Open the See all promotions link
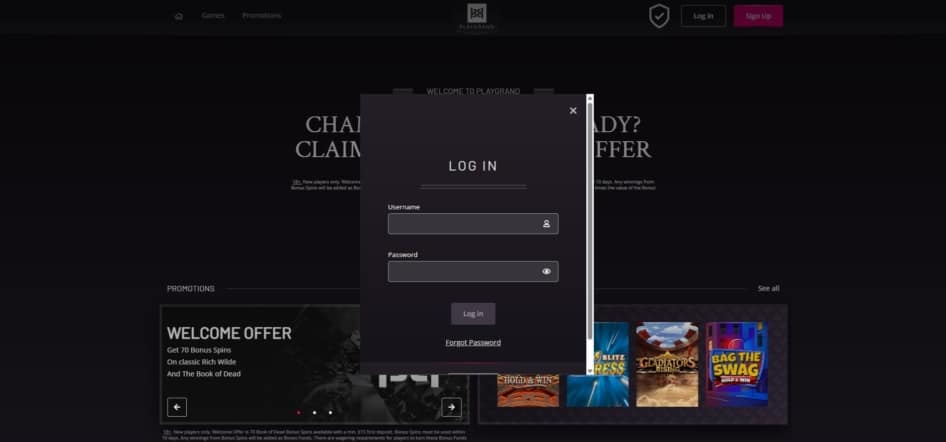The image size is (946, 442). coord(769,289)
